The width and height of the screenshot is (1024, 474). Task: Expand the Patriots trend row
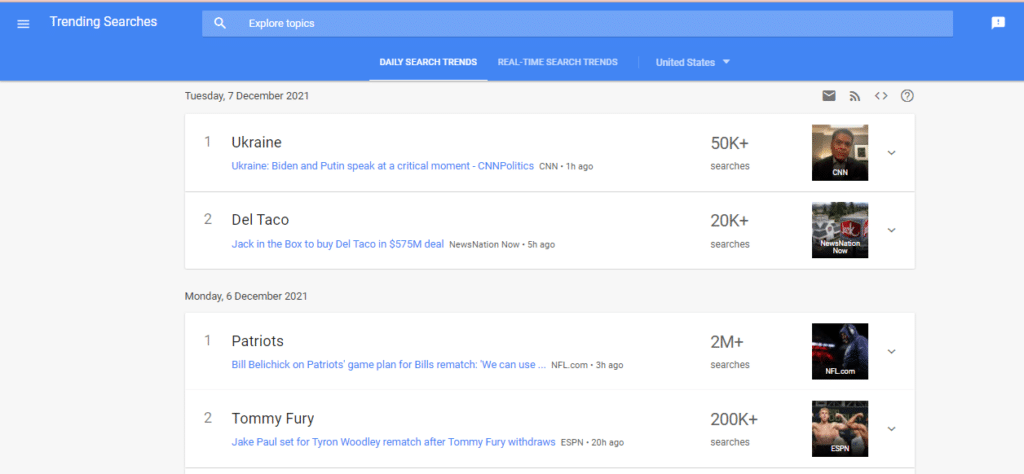[891, 351]
